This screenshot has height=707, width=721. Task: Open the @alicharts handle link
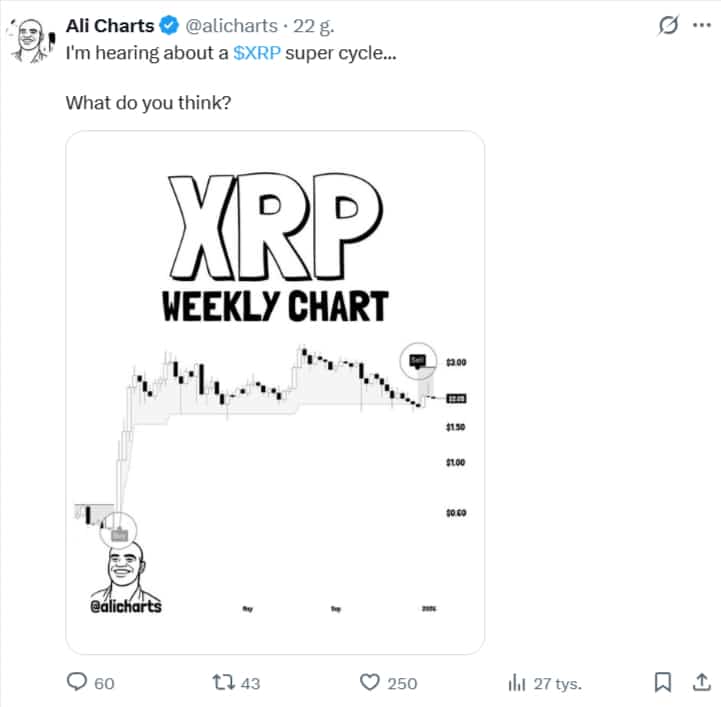[x=231, y=26]
